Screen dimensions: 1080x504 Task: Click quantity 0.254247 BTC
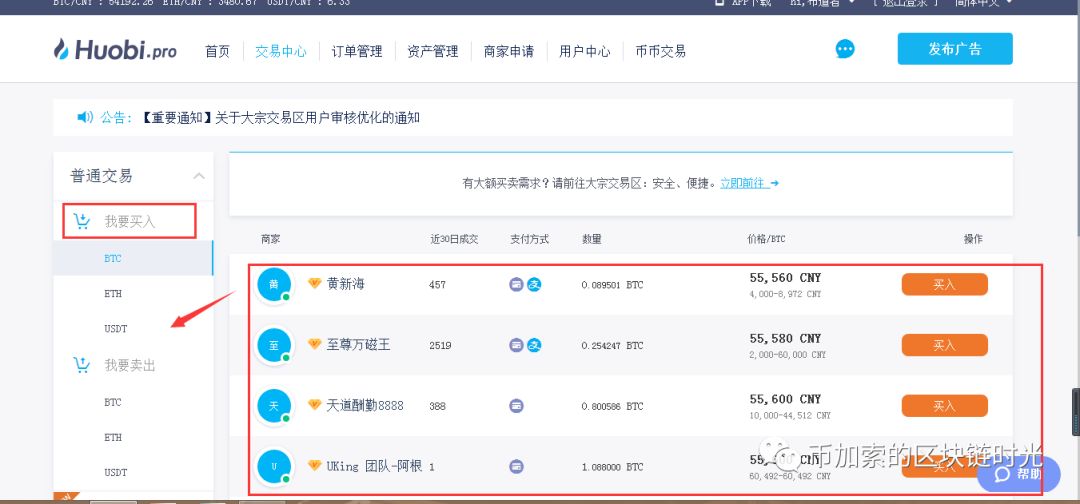(x=612, y=346)
